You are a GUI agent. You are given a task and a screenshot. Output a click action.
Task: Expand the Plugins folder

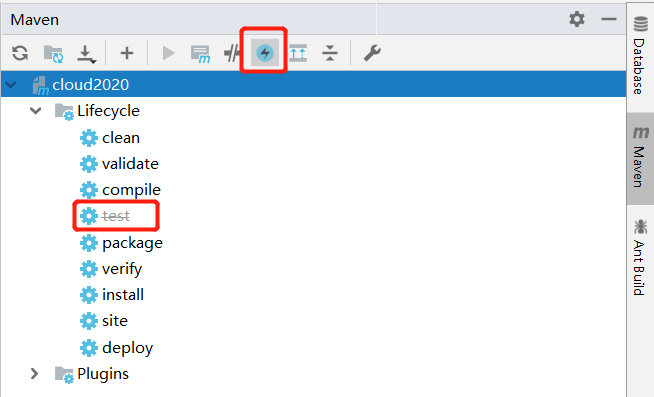(35, 374)
